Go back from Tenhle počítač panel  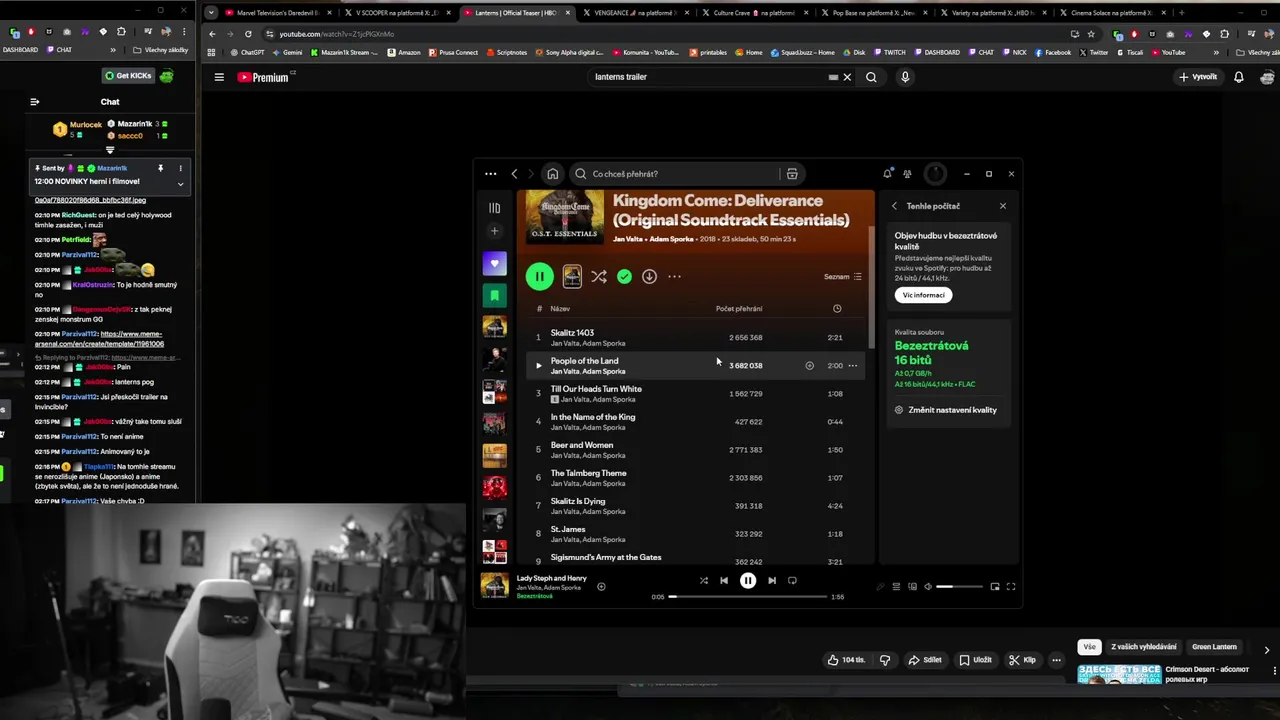point(895,206)
